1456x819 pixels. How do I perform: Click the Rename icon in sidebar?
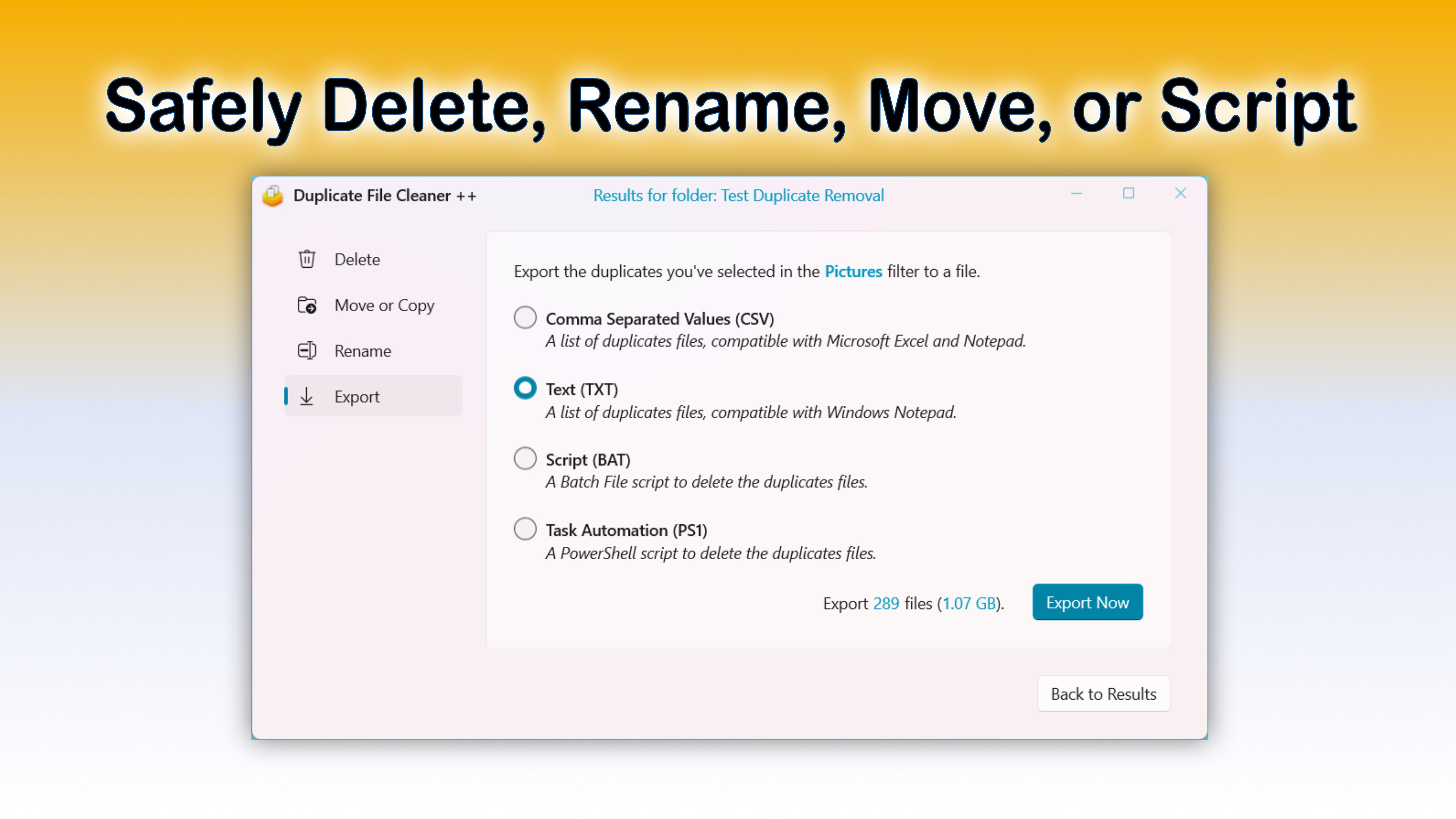[x=307, y=351]
